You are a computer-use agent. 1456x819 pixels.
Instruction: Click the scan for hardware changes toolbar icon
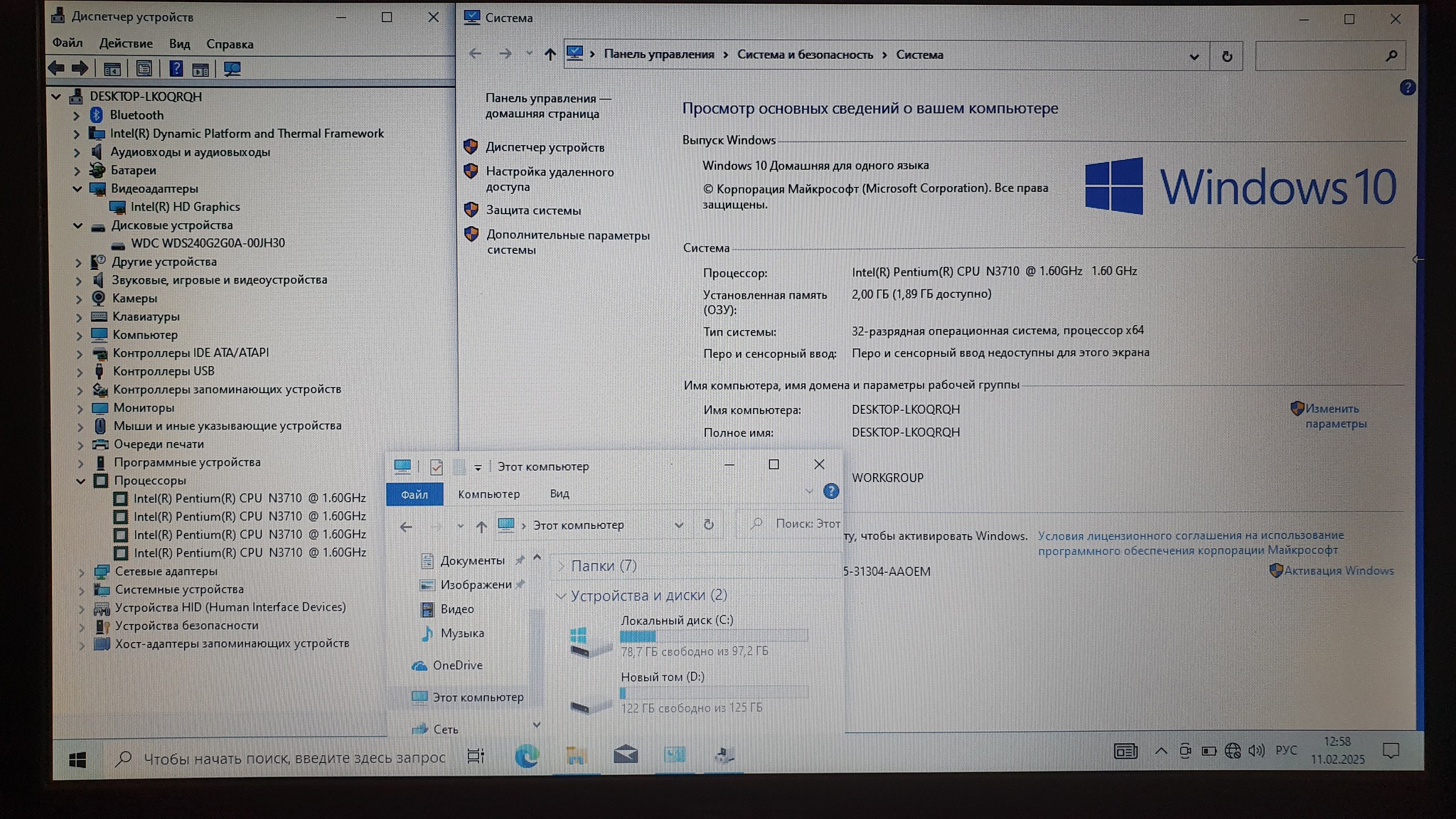point(232,69)
